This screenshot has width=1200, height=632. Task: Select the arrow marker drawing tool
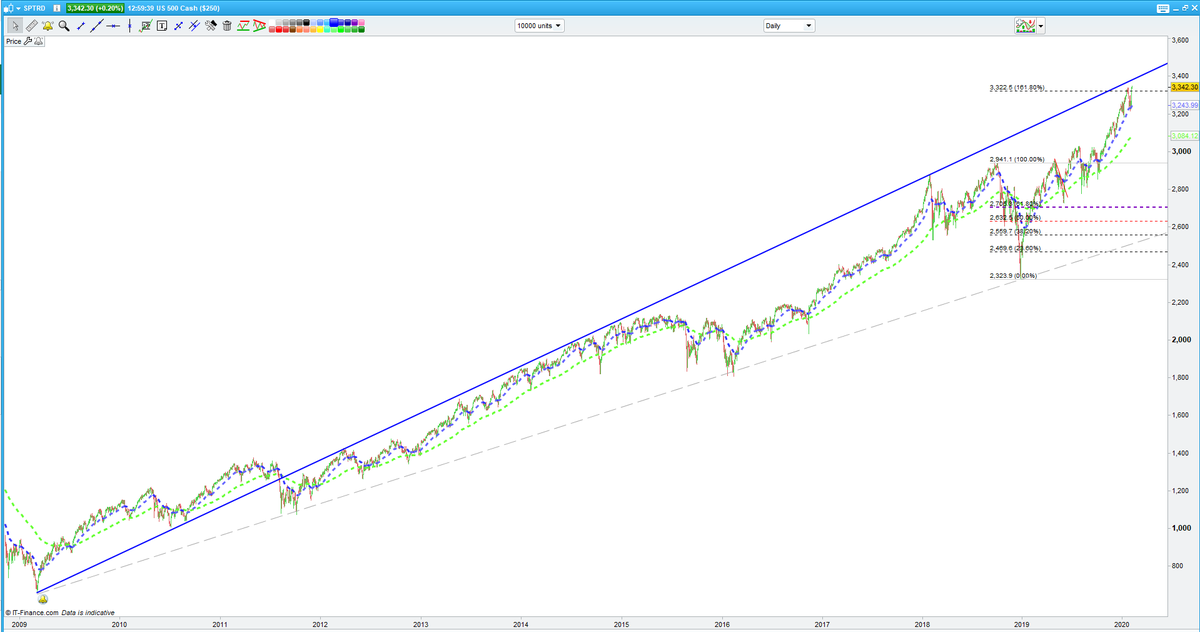(178, 25)
